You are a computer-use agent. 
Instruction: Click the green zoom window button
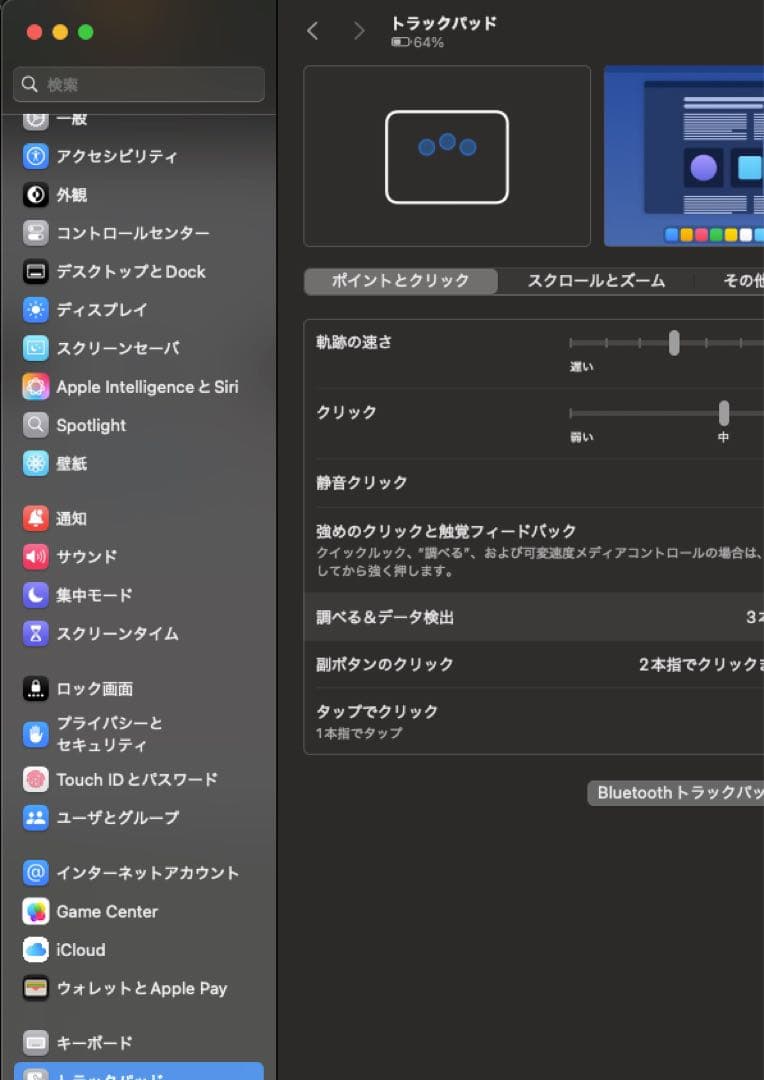(85, 32)
